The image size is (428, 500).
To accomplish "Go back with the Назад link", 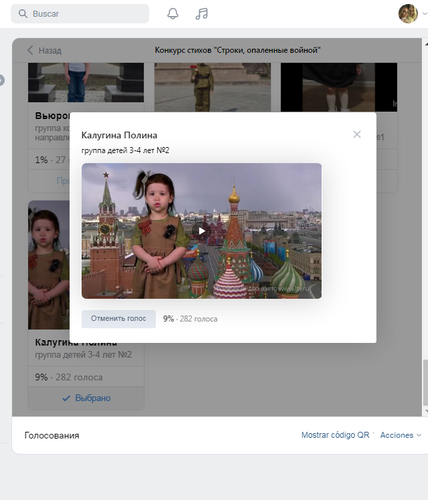I will click(x=44, y=50).
